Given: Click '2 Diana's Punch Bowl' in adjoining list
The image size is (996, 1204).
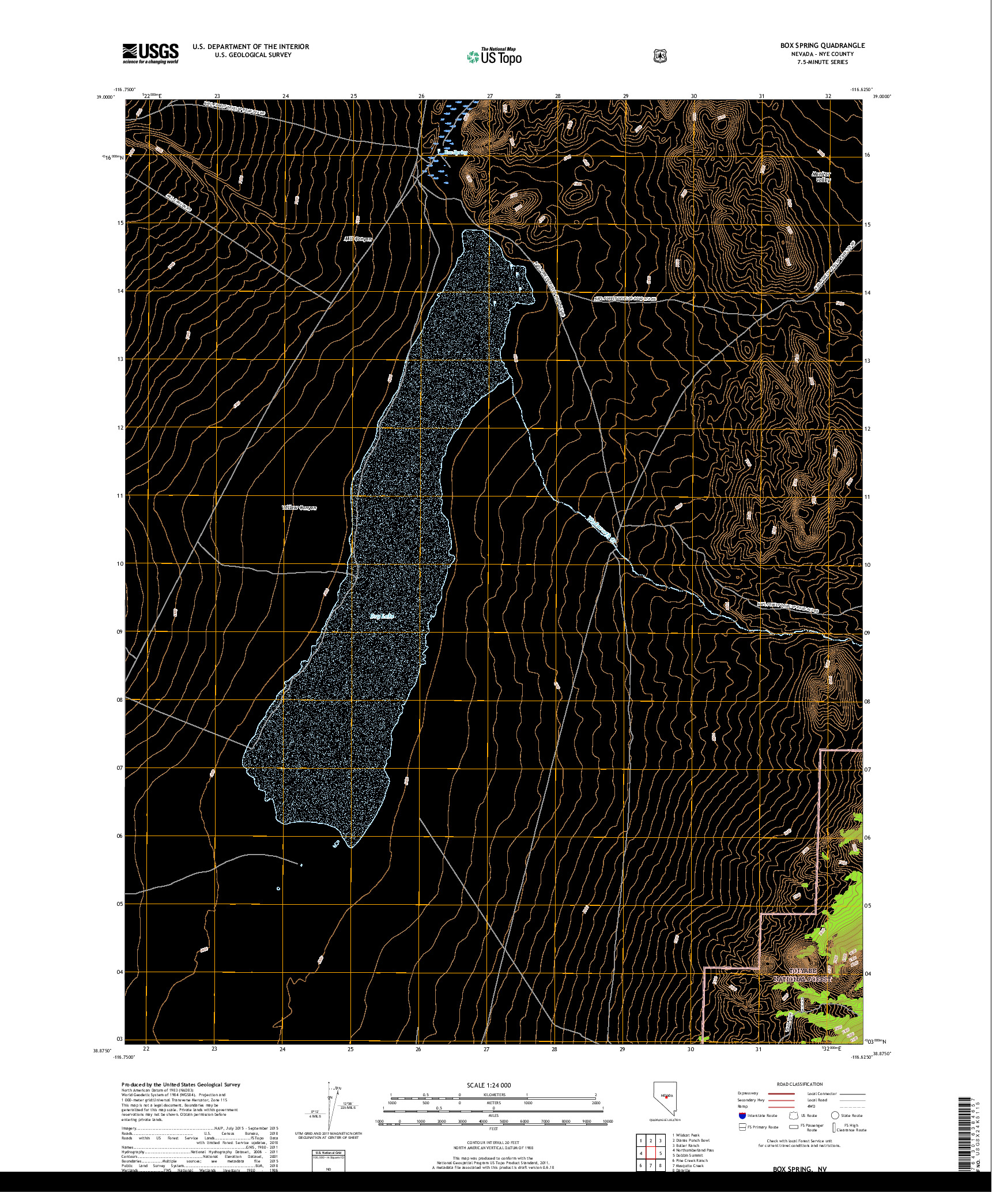Looking at the screenshot, I should click(691, 1140).
